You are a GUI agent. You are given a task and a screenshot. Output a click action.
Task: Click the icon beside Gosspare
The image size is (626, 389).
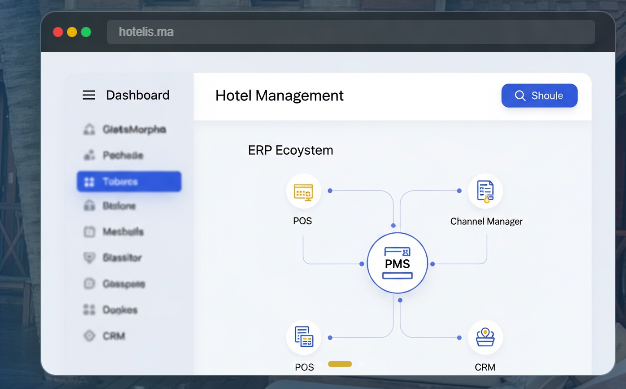89,284
